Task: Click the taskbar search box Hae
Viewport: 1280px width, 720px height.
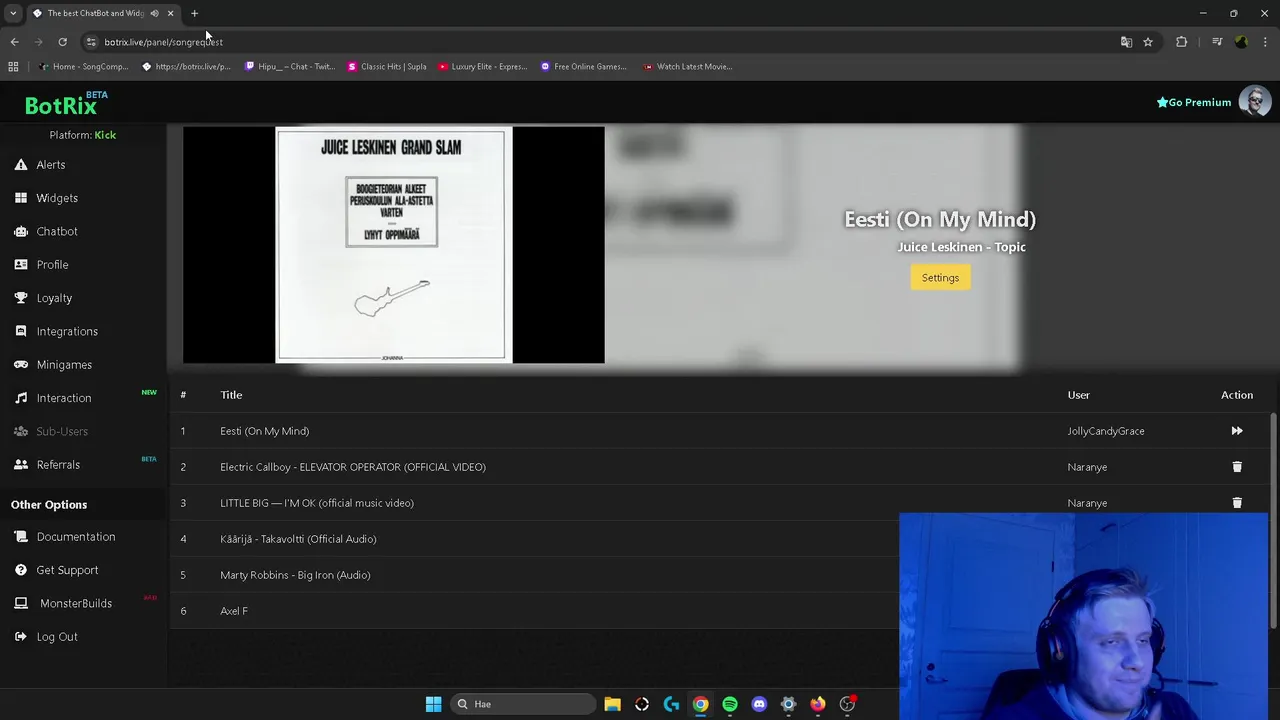Action: tap(523, 704)
